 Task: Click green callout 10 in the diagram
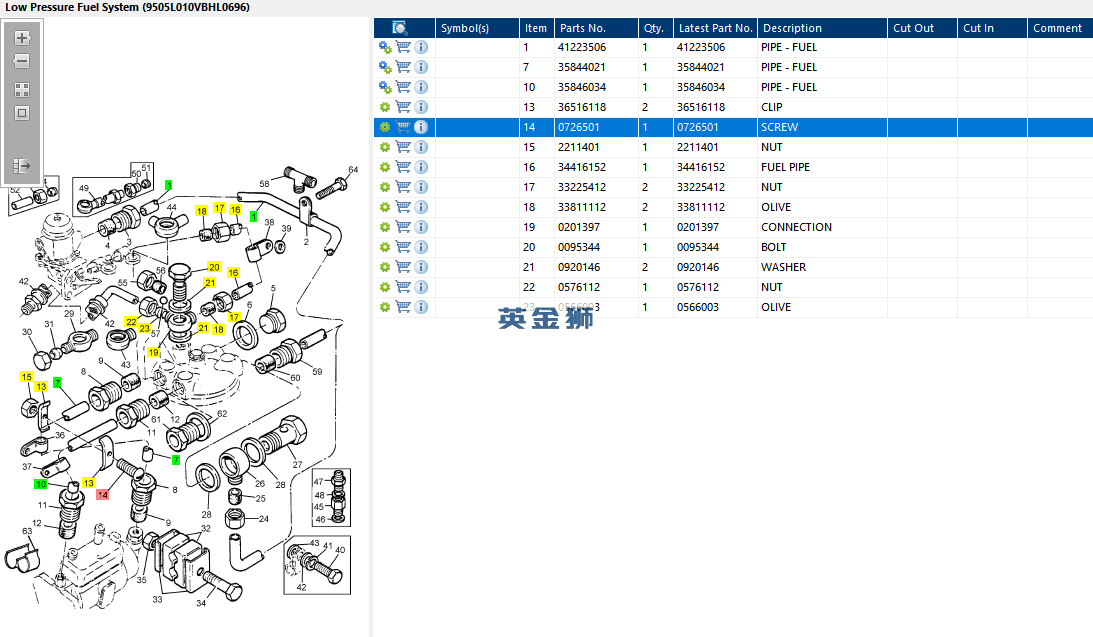(x=40, y=484)
